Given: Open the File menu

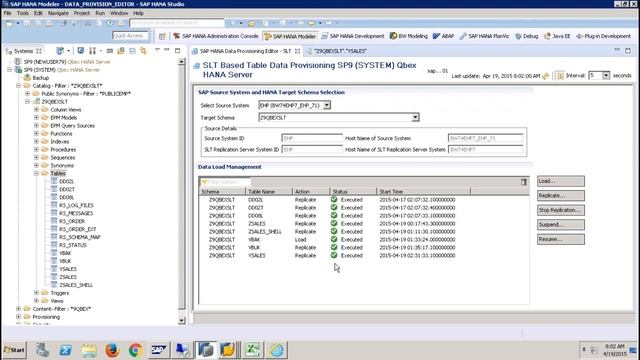Looking at the screenshot, I should 7,13.
